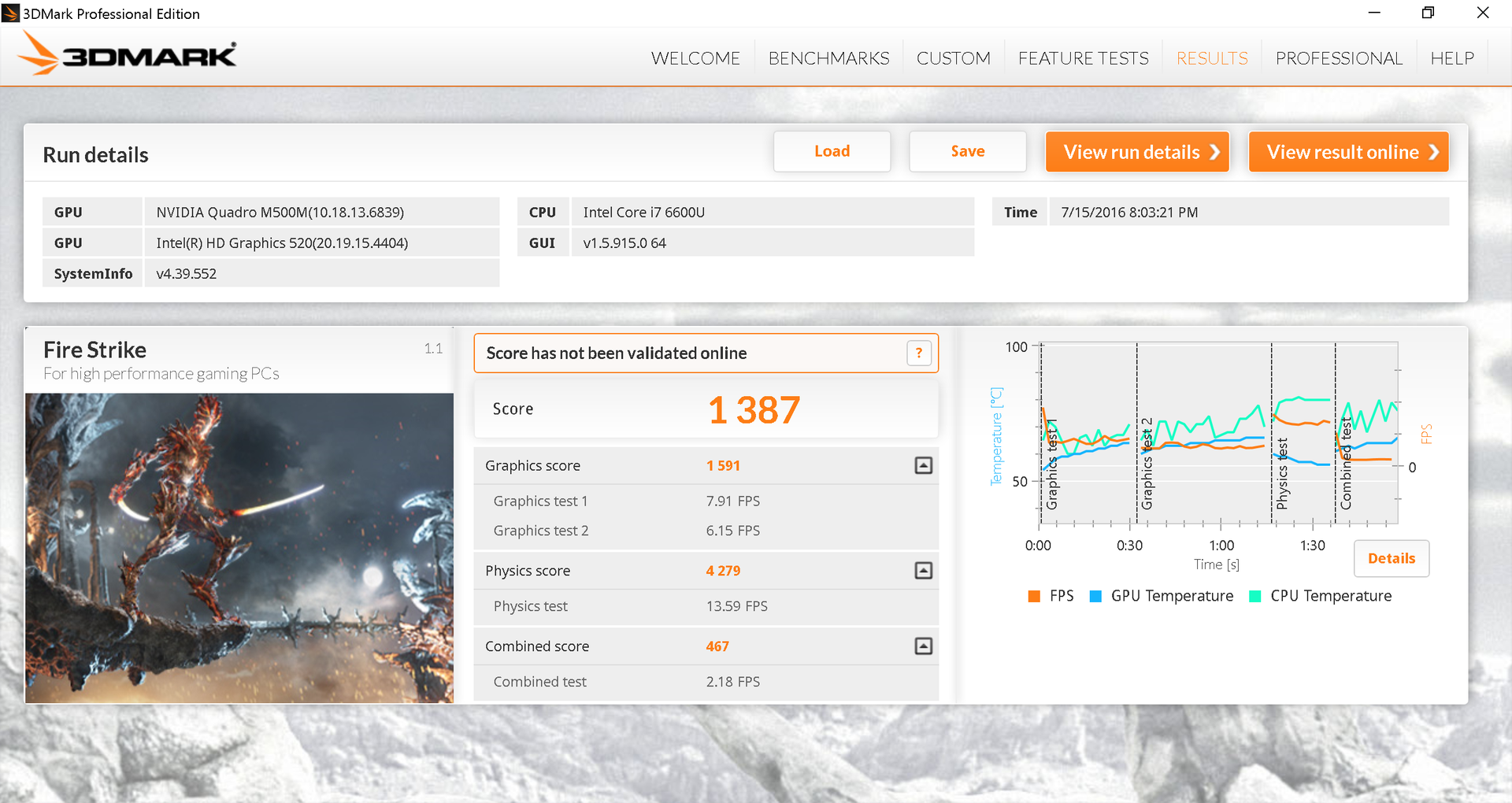Click the Intel(R) HD Graphics 520 entry

click(321, 242)
